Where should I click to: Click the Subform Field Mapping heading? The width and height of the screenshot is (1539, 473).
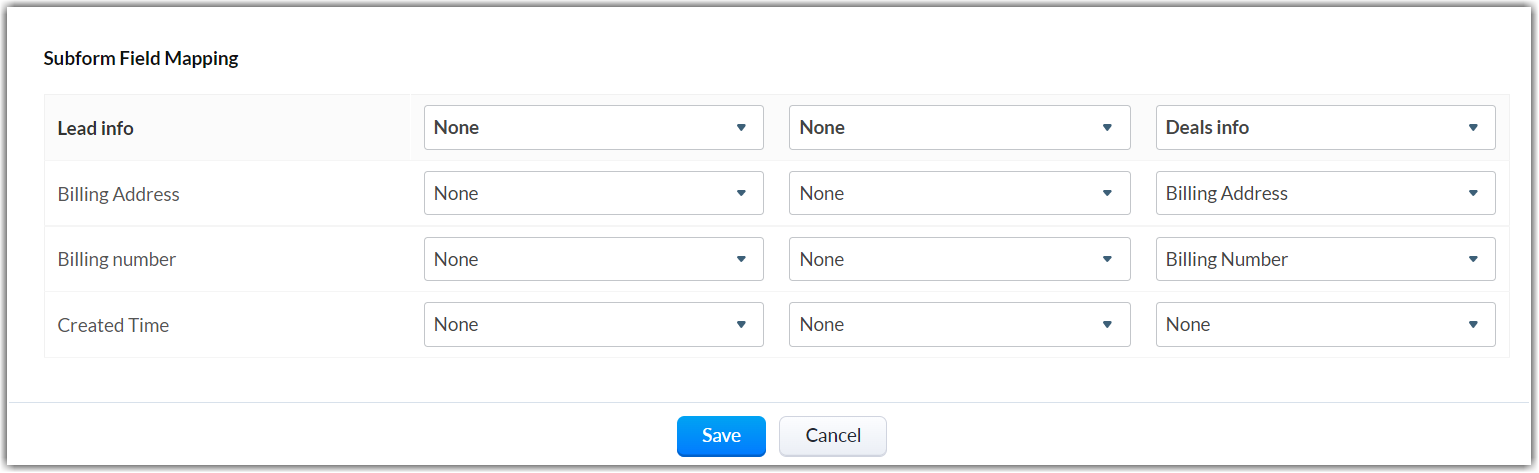pos(141,58)
